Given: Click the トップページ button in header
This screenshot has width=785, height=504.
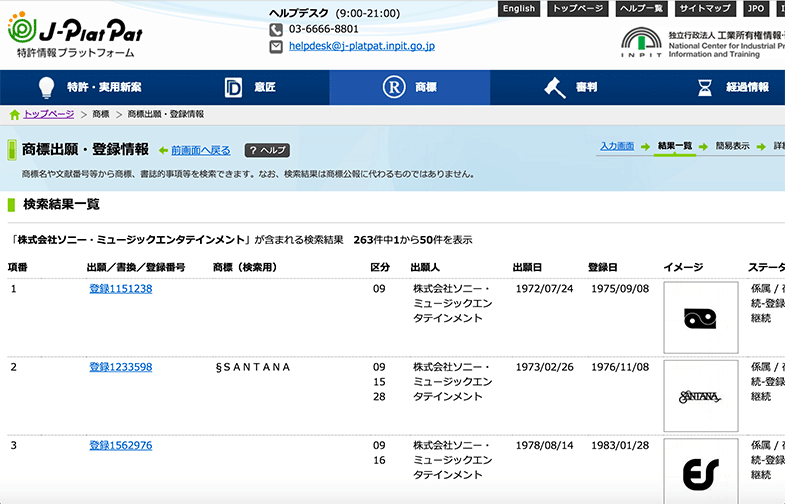Looking at the screenshot, I should [578, 9].
